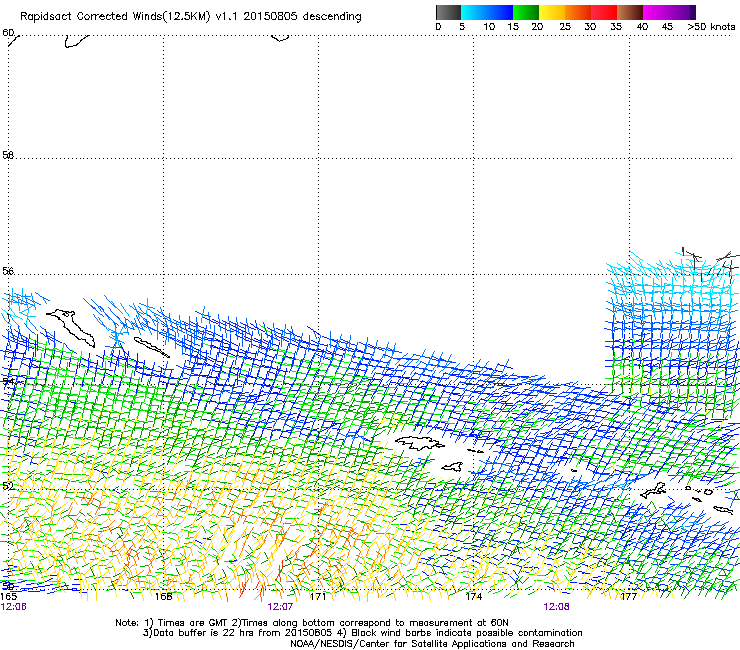740x650 pixels.
Task: Click the large island outline near 173E 53N
Action: 420,443
